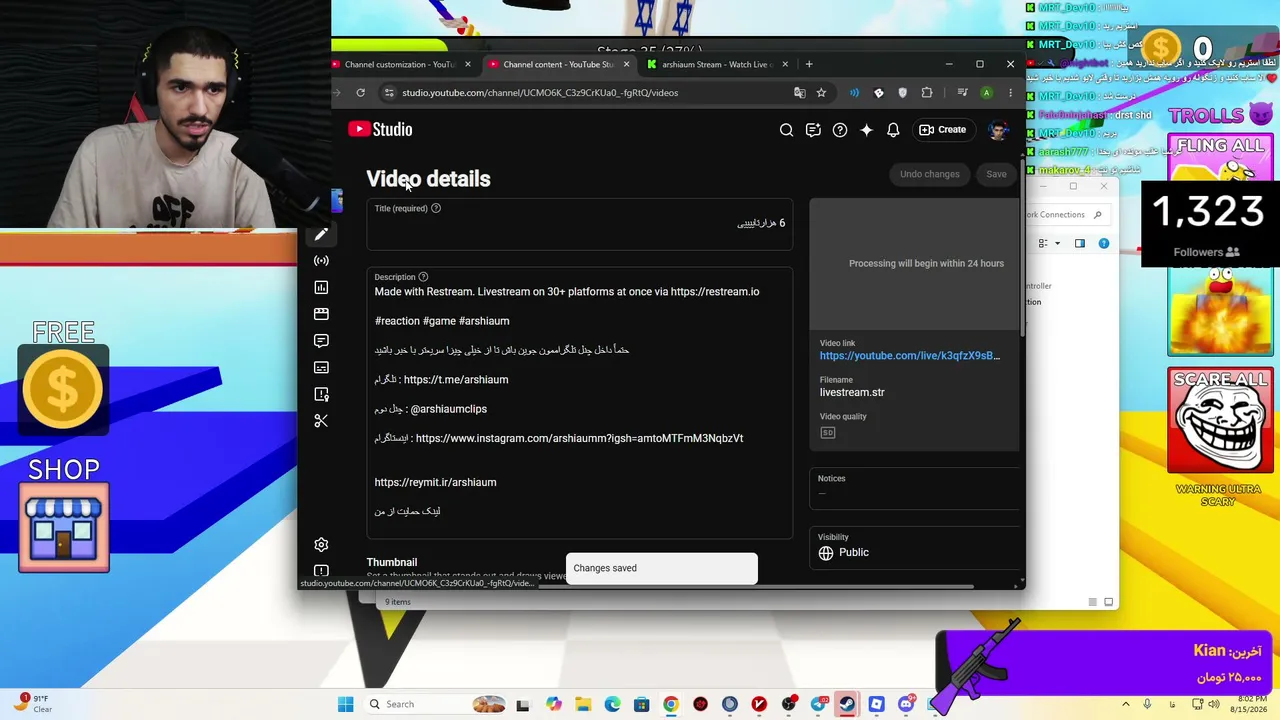Click the sparkle Ask Studio icon
The image size is (1280, 720).
(x=866, y=130)
